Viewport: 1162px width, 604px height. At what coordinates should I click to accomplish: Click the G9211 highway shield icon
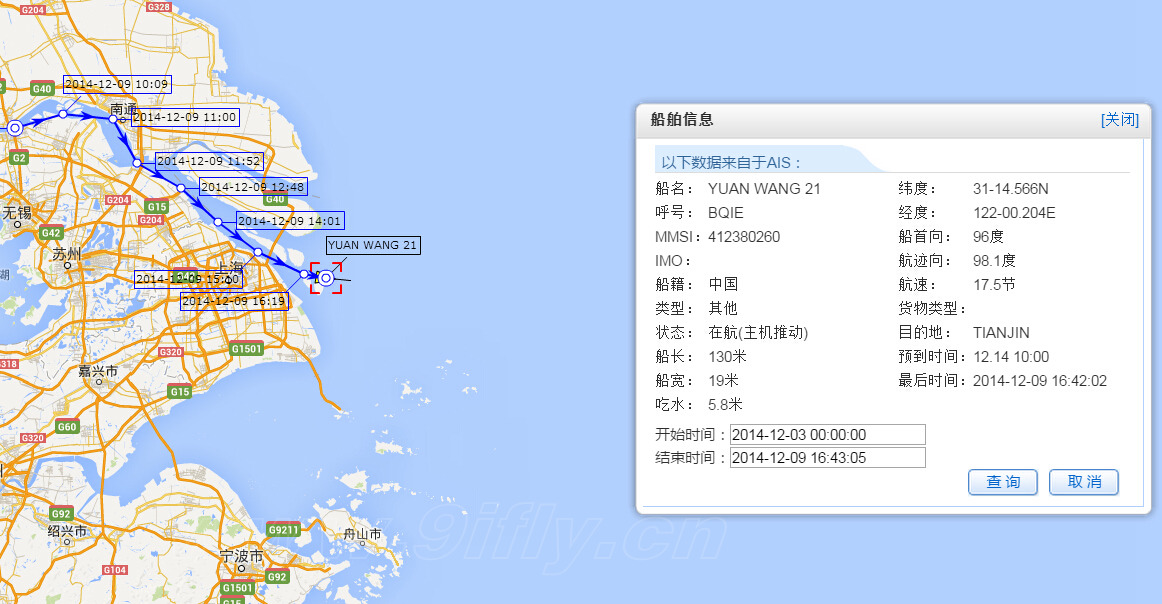pos(283,529)
